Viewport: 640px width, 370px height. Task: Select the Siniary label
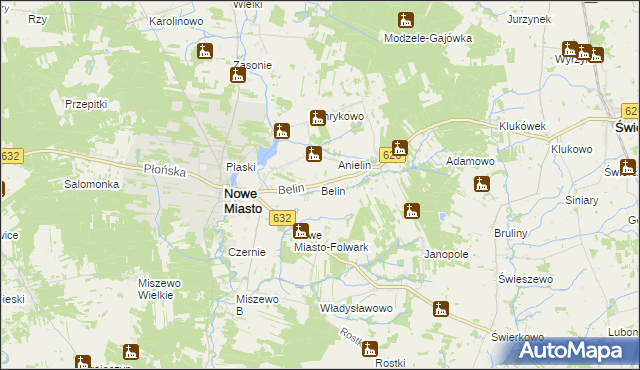tap(582, 200)
